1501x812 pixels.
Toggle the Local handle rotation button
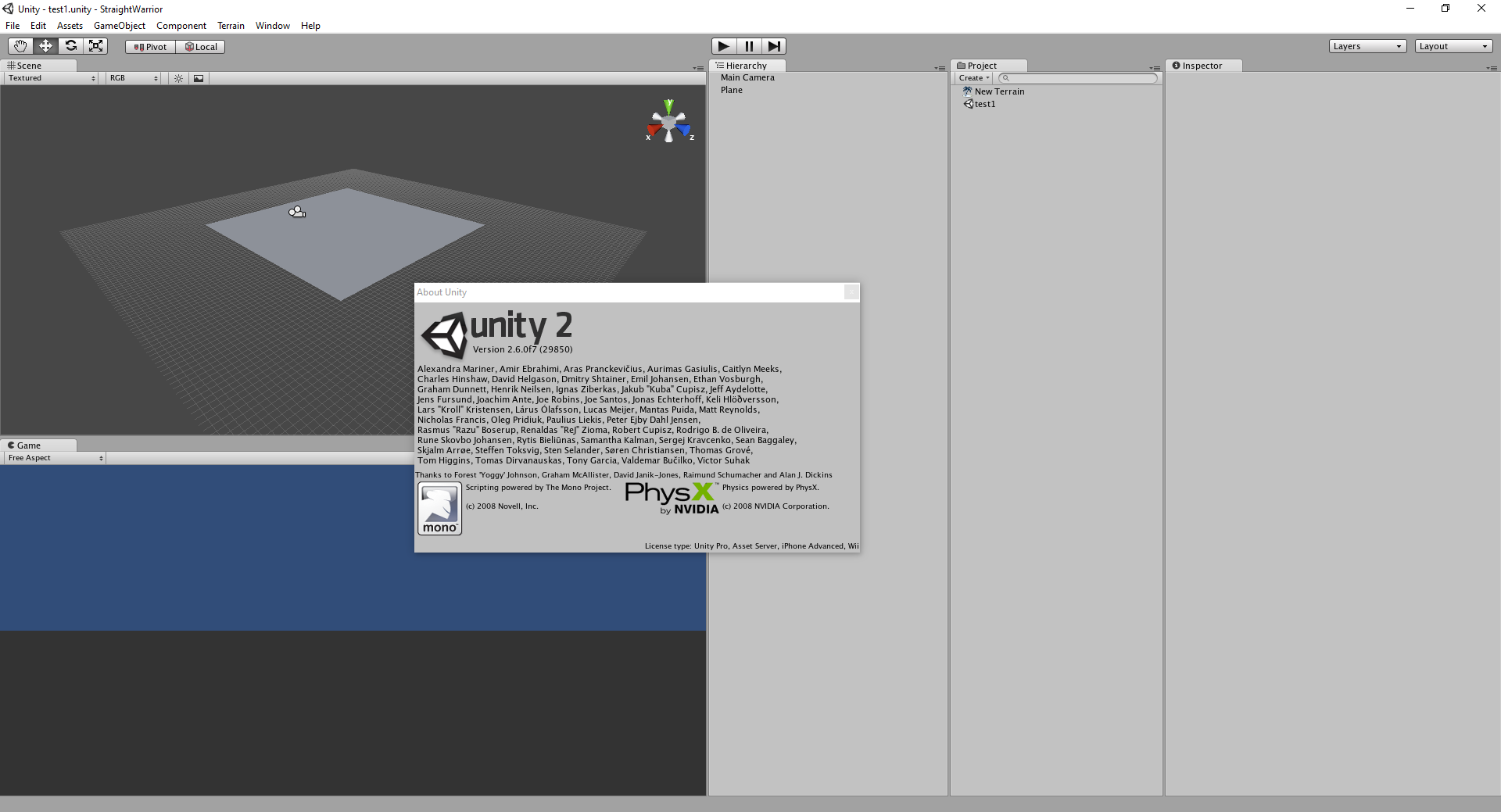click(201, 47)
